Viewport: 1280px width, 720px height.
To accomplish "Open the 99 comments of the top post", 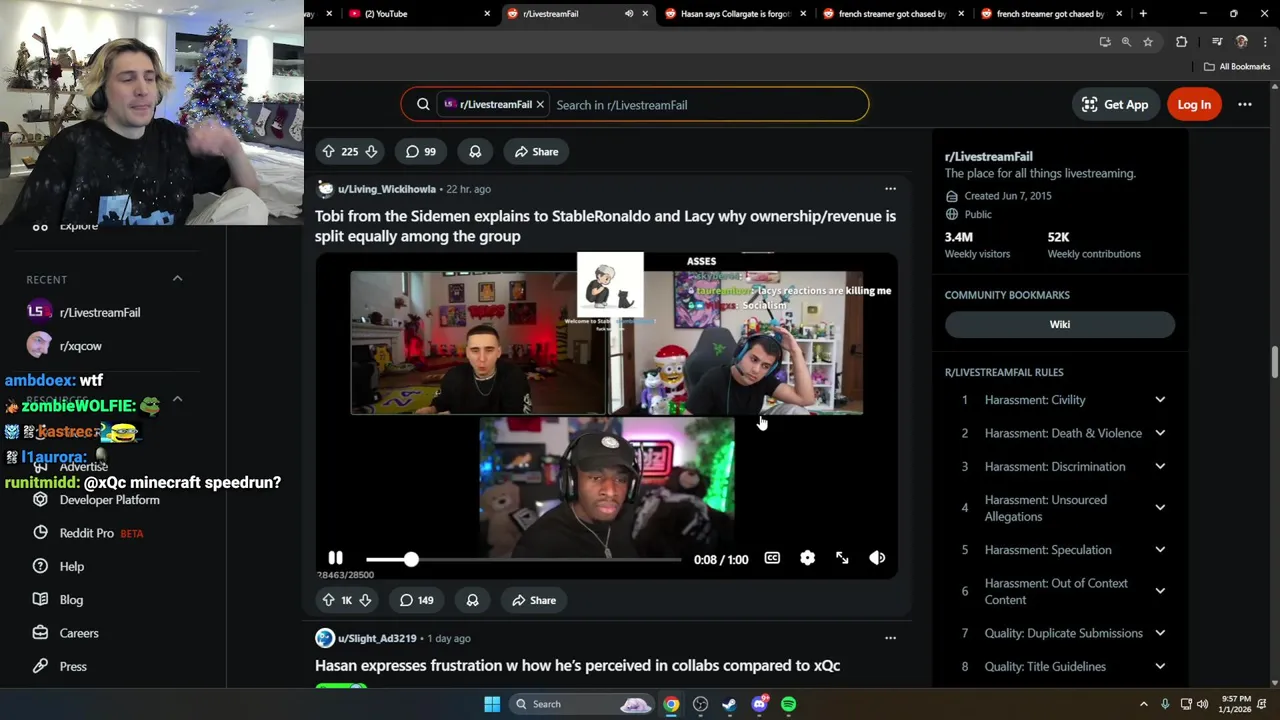I will coord(420,152).
